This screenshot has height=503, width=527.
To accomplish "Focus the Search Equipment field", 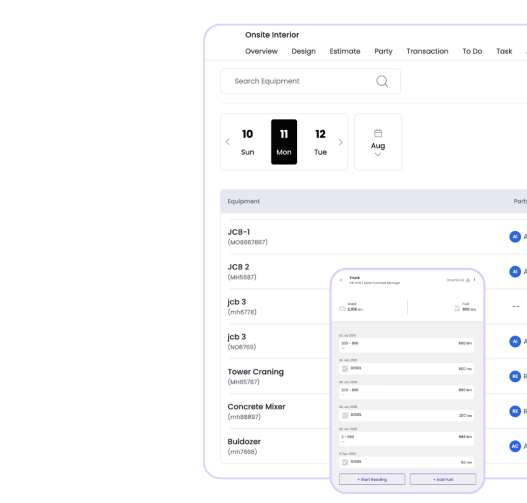I will coord(310,81).
